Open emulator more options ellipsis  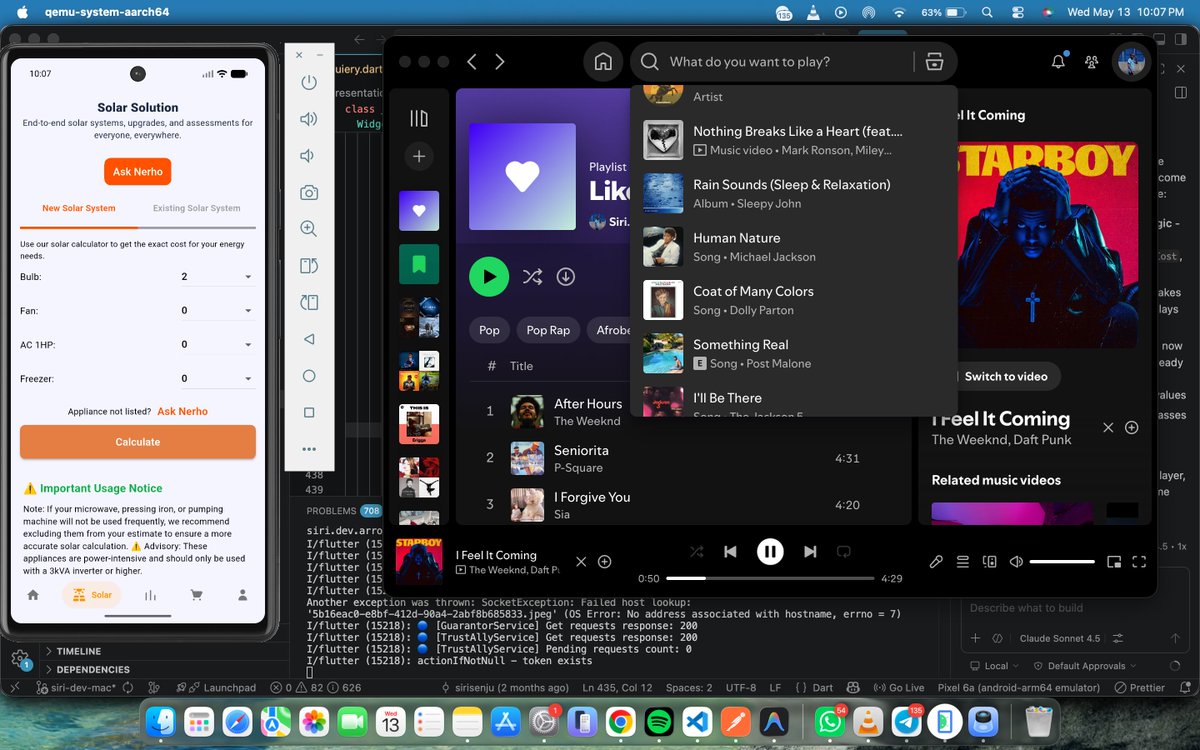309,449
